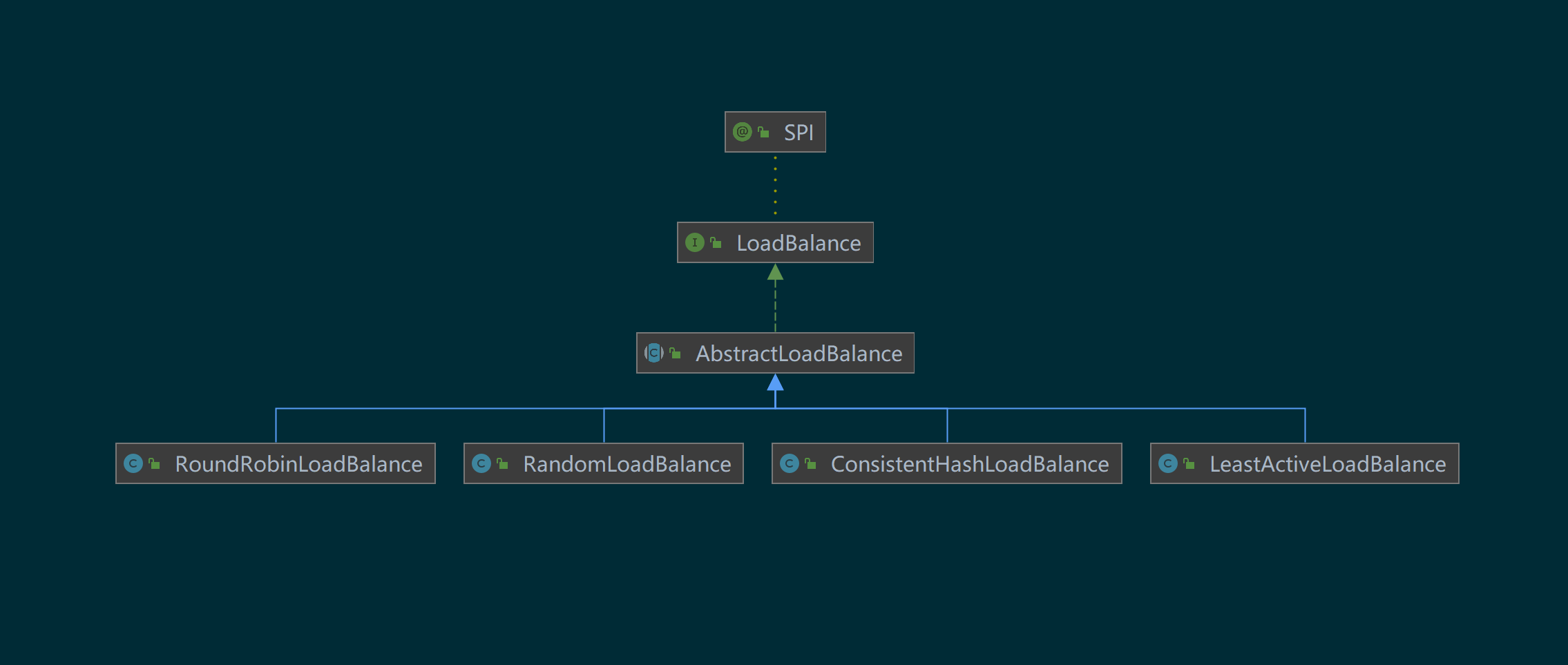Viewport: 1568px width, 665px height.
Task: Click the annotation @ icon on SPI node
Action: (x=742, y=132)
